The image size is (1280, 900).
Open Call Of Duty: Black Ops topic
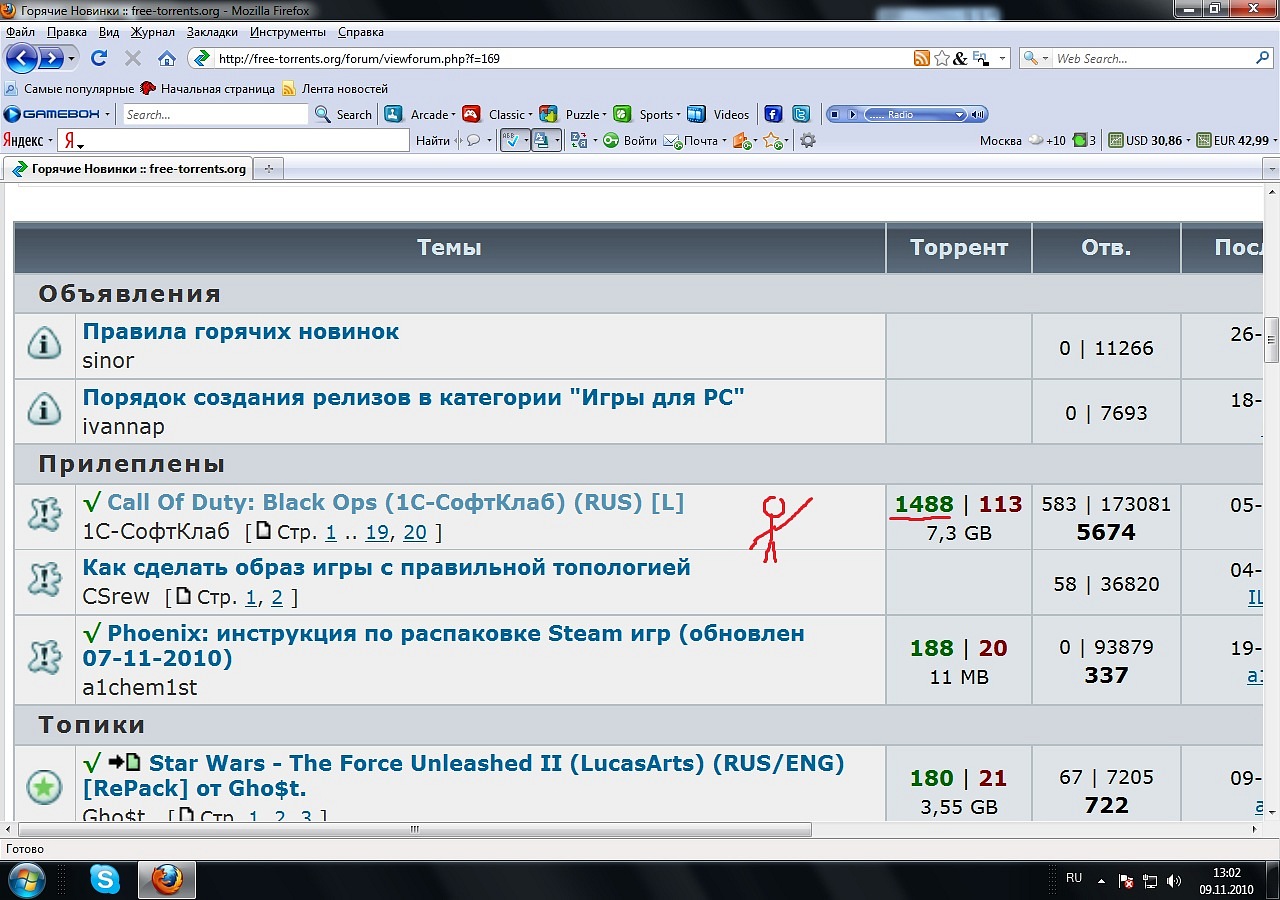[x=395, y=503]
